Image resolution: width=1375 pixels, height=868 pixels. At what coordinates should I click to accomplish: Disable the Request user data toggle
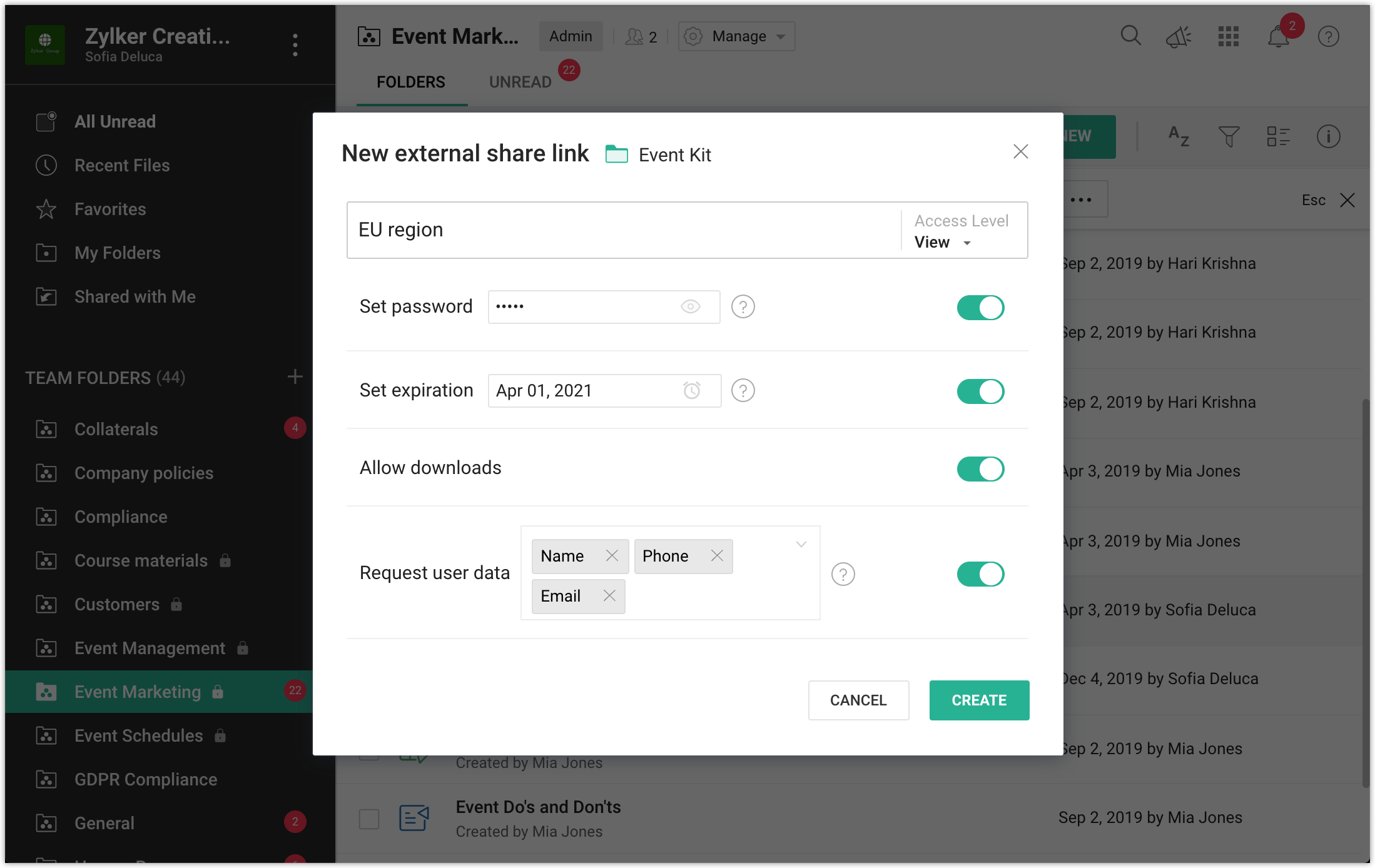click(x=980, y=574)
